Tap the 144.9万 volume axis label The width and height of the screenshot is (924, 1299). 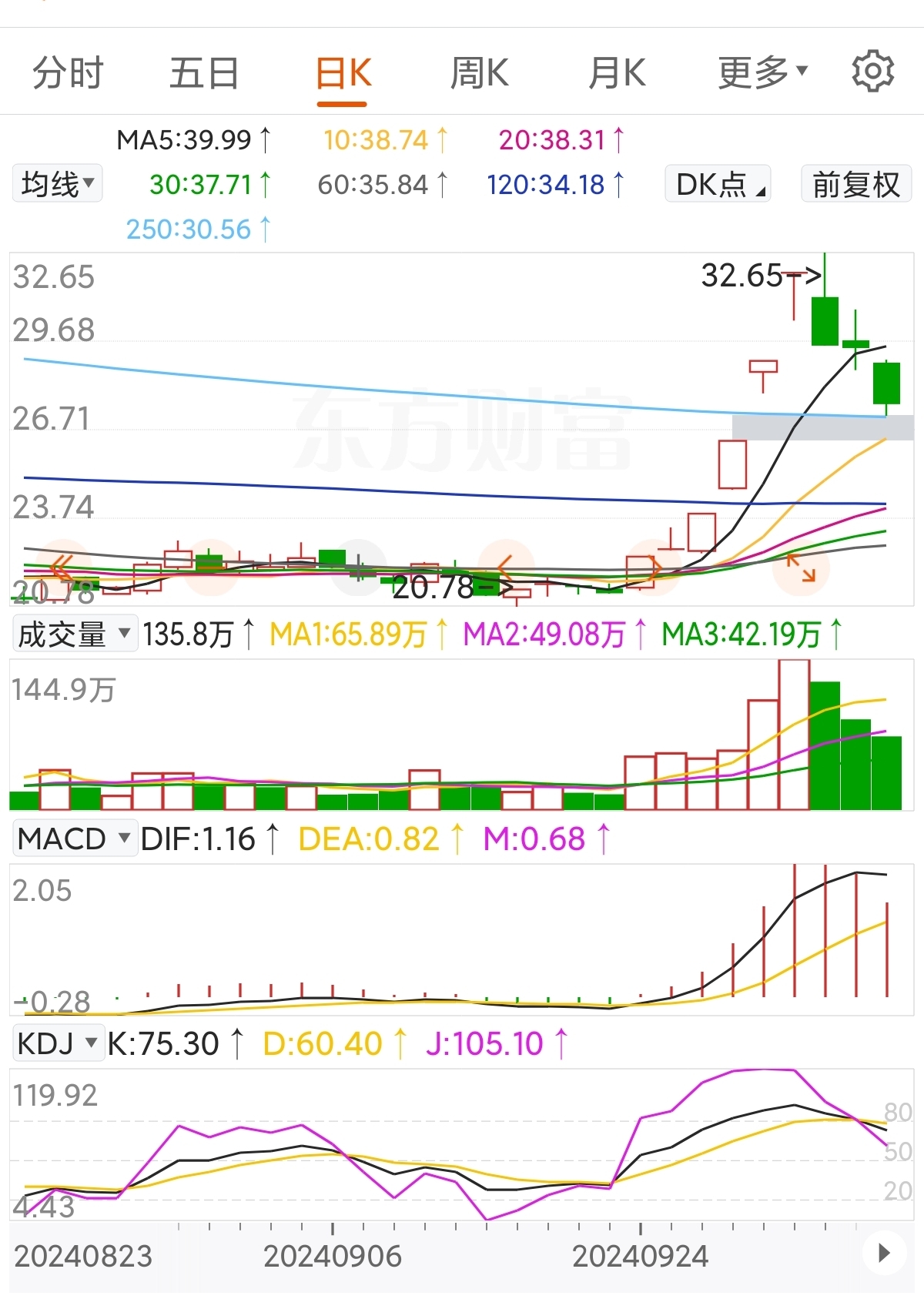64,690
